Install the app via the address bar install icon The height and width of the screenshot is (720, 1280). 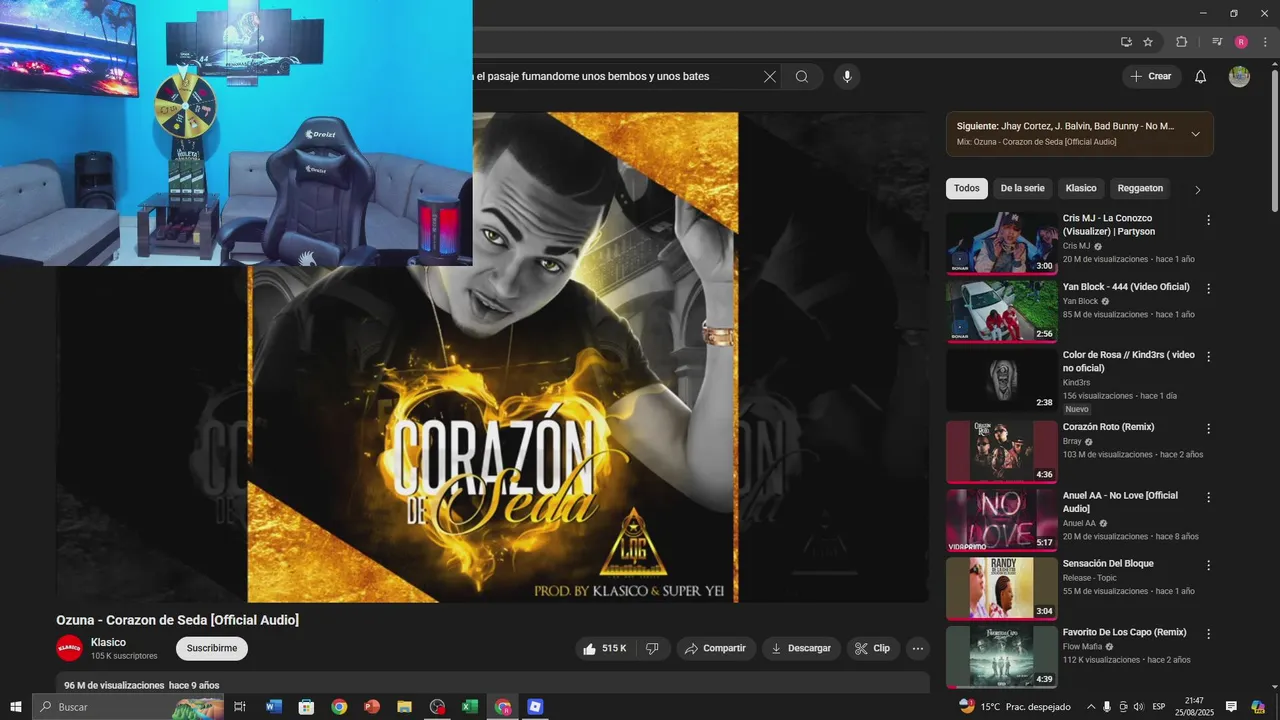point(1126,42)
